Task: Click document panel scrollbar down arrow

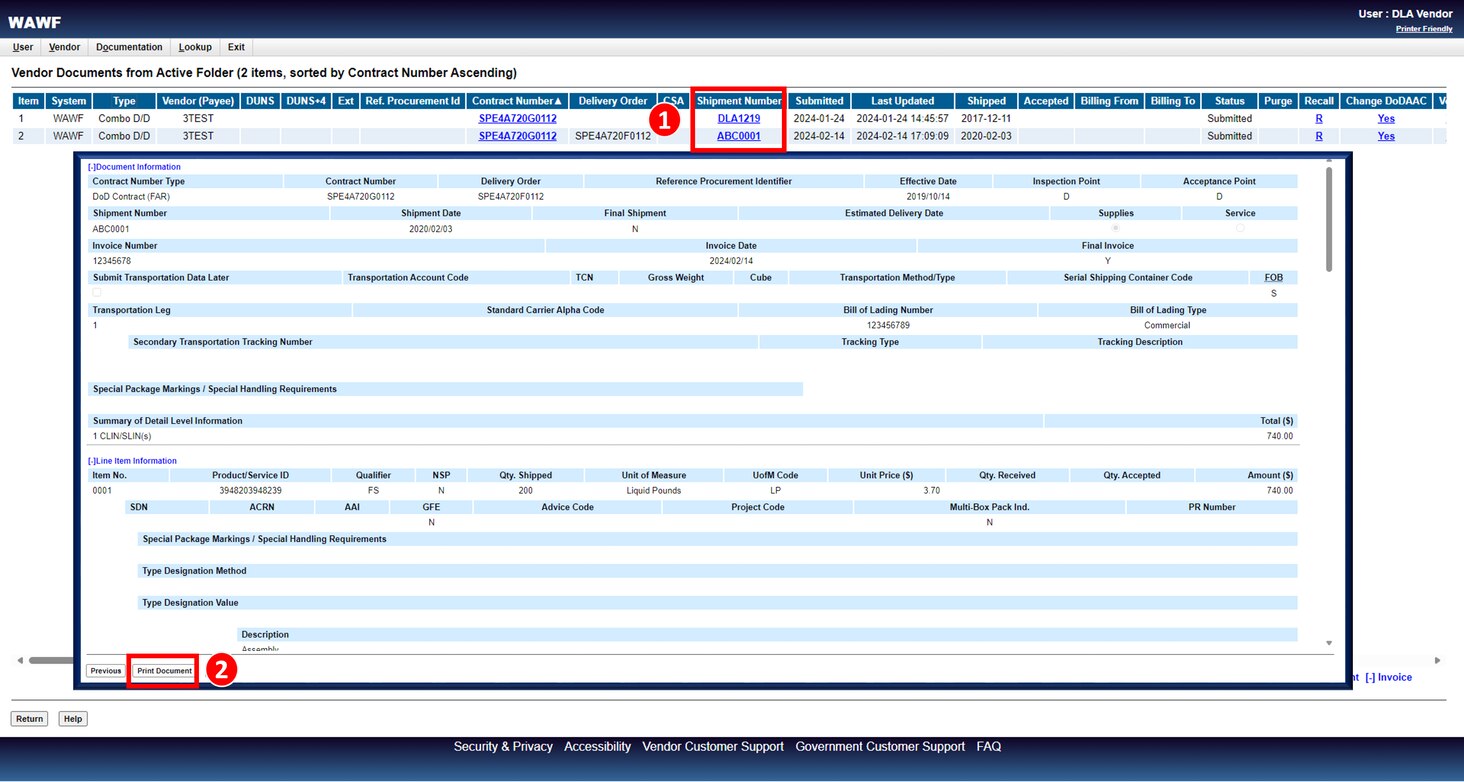Action: (1329, 643)
